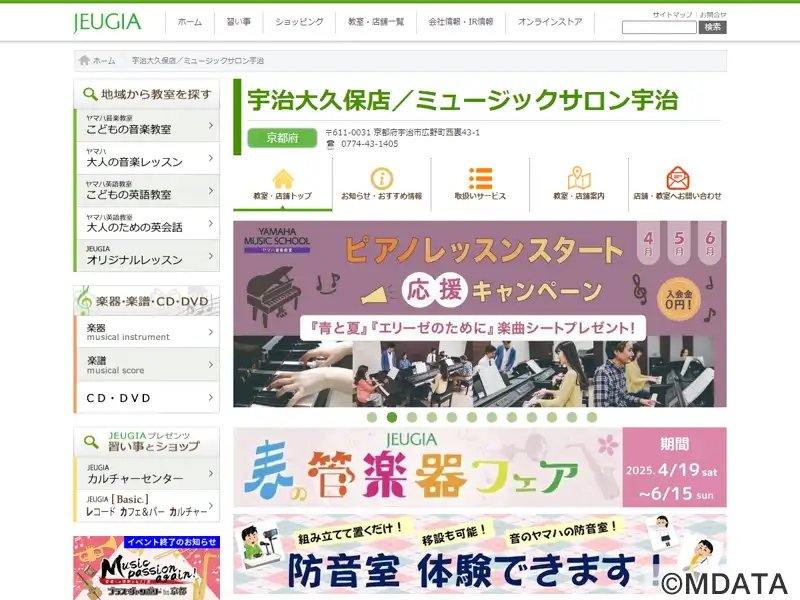Click the 宇治大久保店／ミュージックサロン宇治 heading
The width and height of the screenshot is (800, 600).
click(463, 100)
